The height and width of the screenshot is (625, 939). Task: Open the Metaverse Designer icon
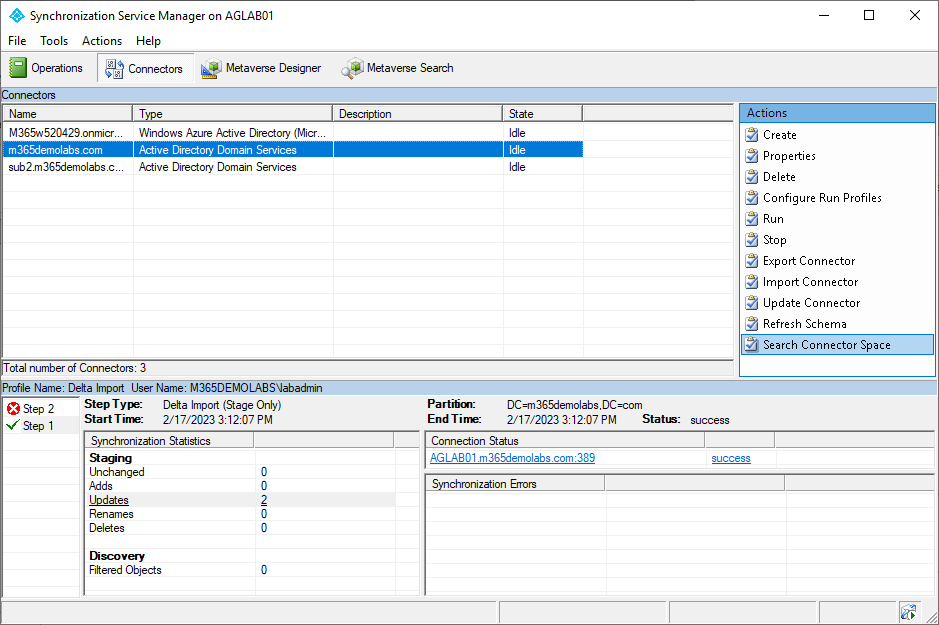coord(210,68)
